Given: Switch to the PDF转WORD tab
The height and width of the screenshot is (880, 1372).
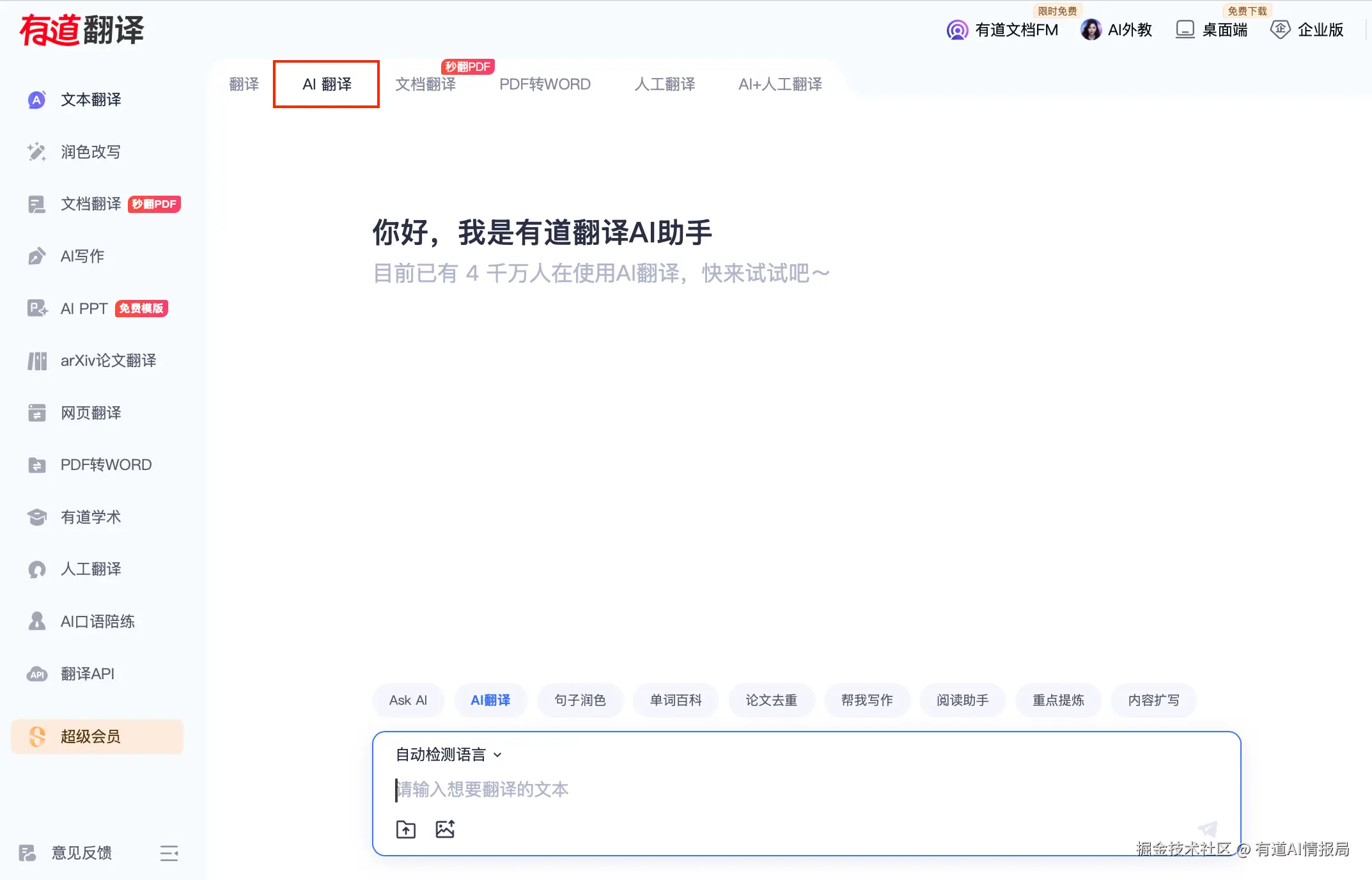Looking at the screenshot, I should point(545,84).
